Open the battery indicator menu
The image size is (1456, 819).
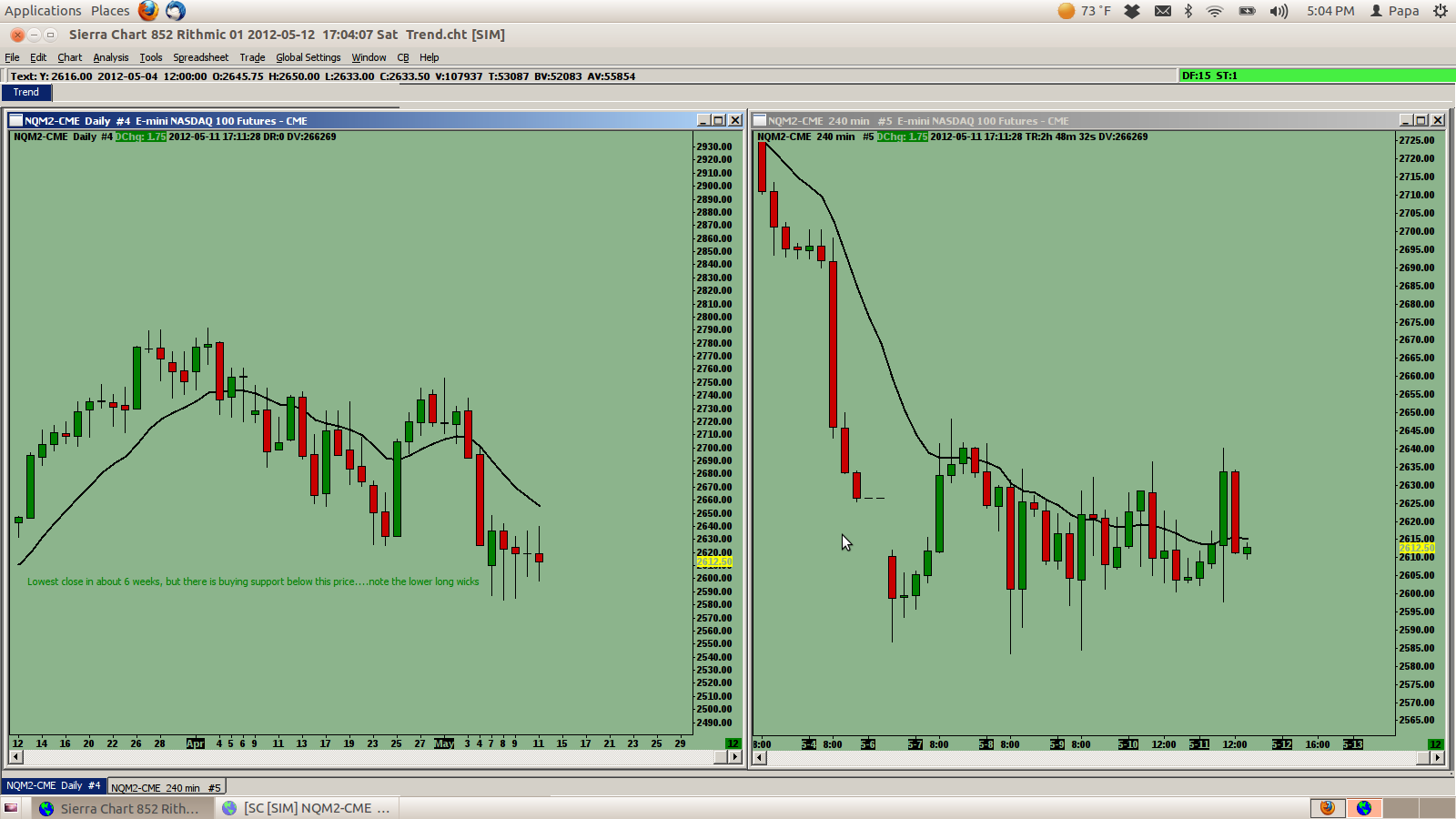point(1247,11)
